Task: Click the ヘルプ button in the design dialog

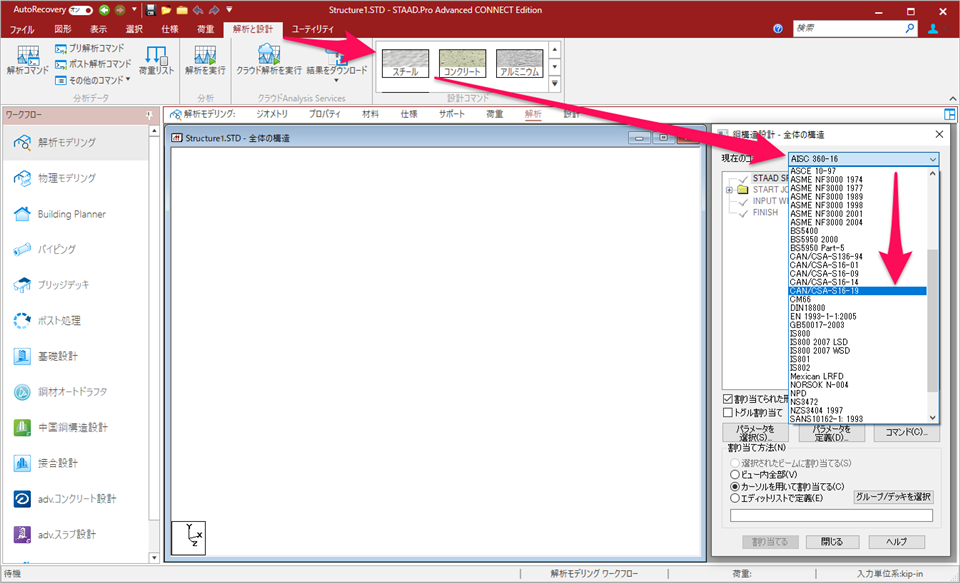Action: (x=897, y=542)
